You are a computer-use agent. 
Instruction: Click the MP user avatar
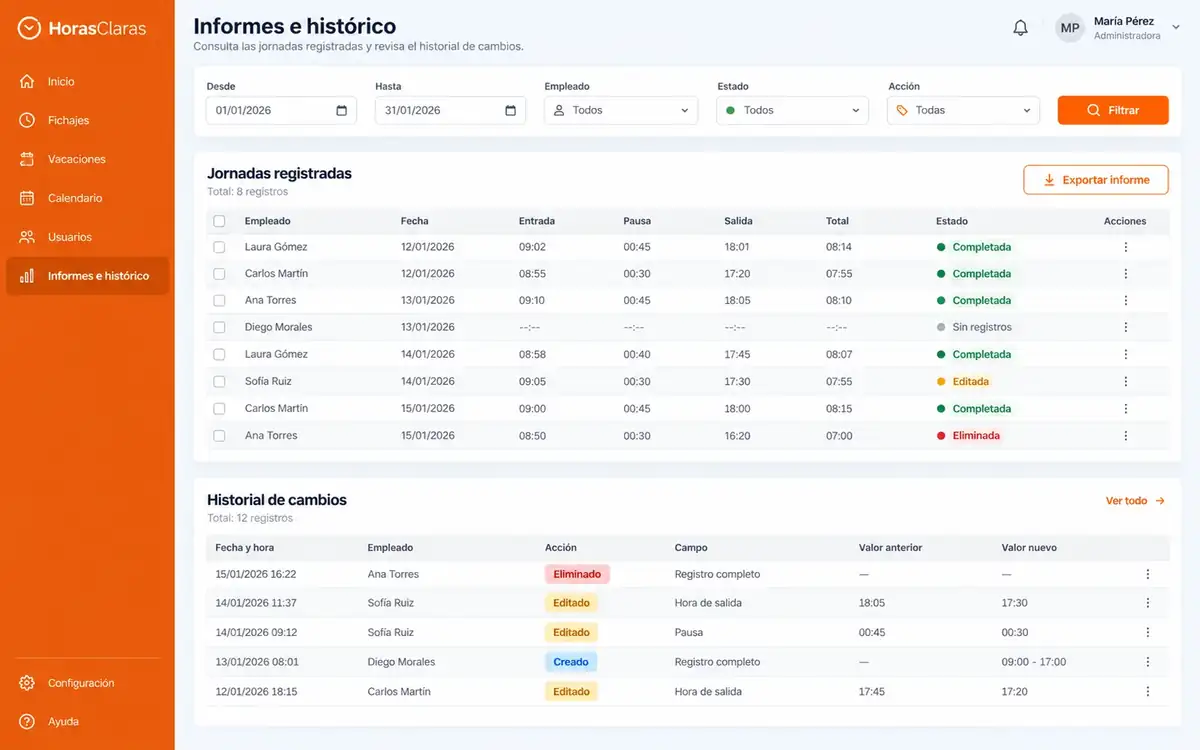(x=1070, y=28)
